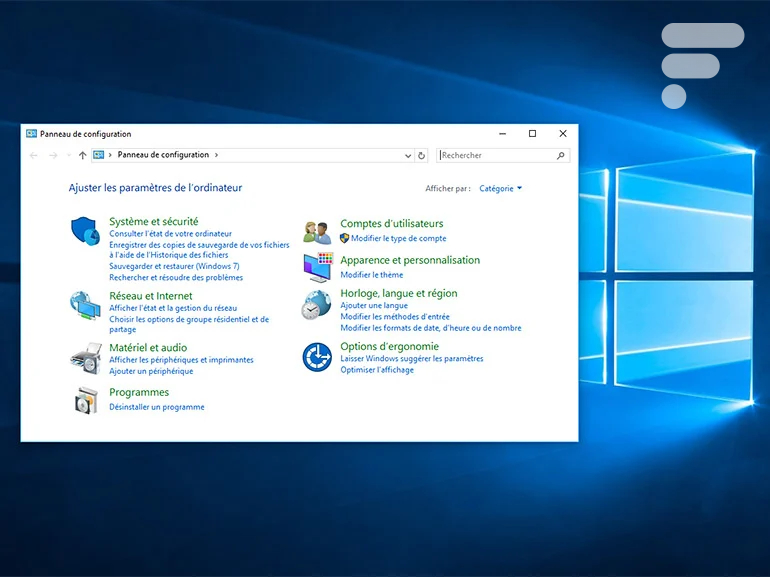This screenshot has height=577, width=770.
Task: Click the Matériel et audio printer icon
Action: 85,356
